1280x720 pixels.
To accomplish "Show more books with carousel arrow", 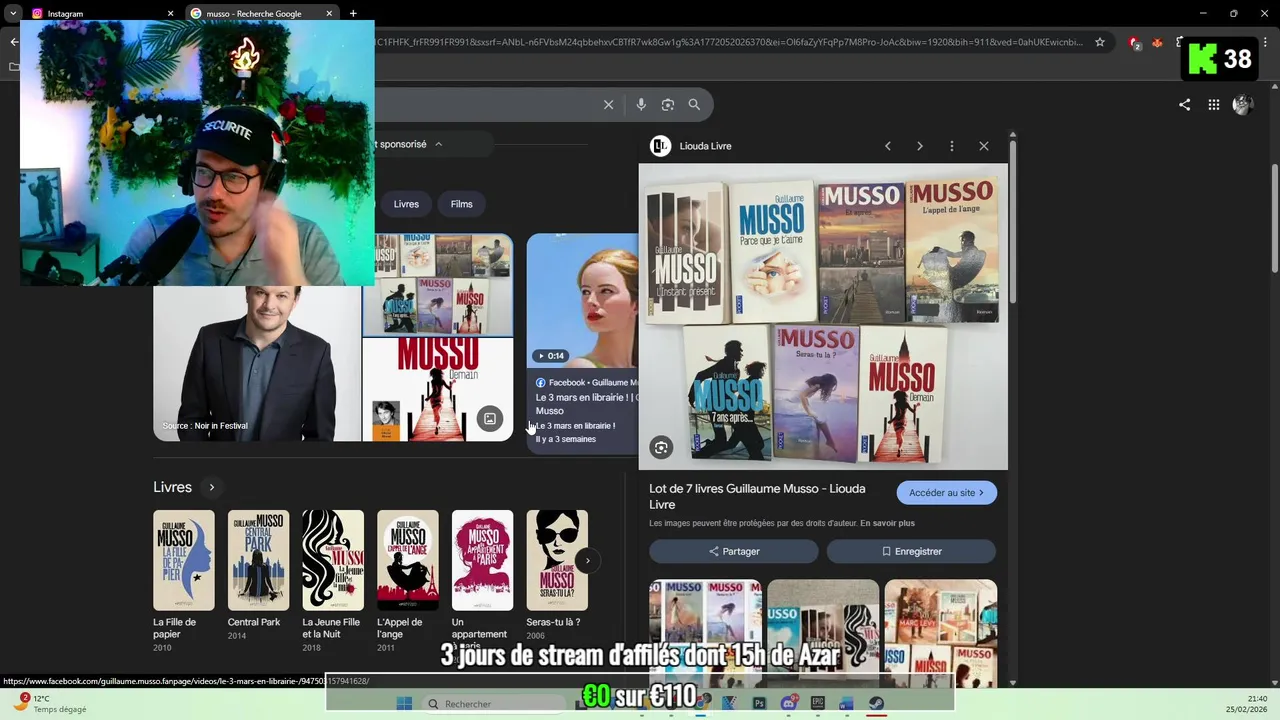I will pos(587,560).
